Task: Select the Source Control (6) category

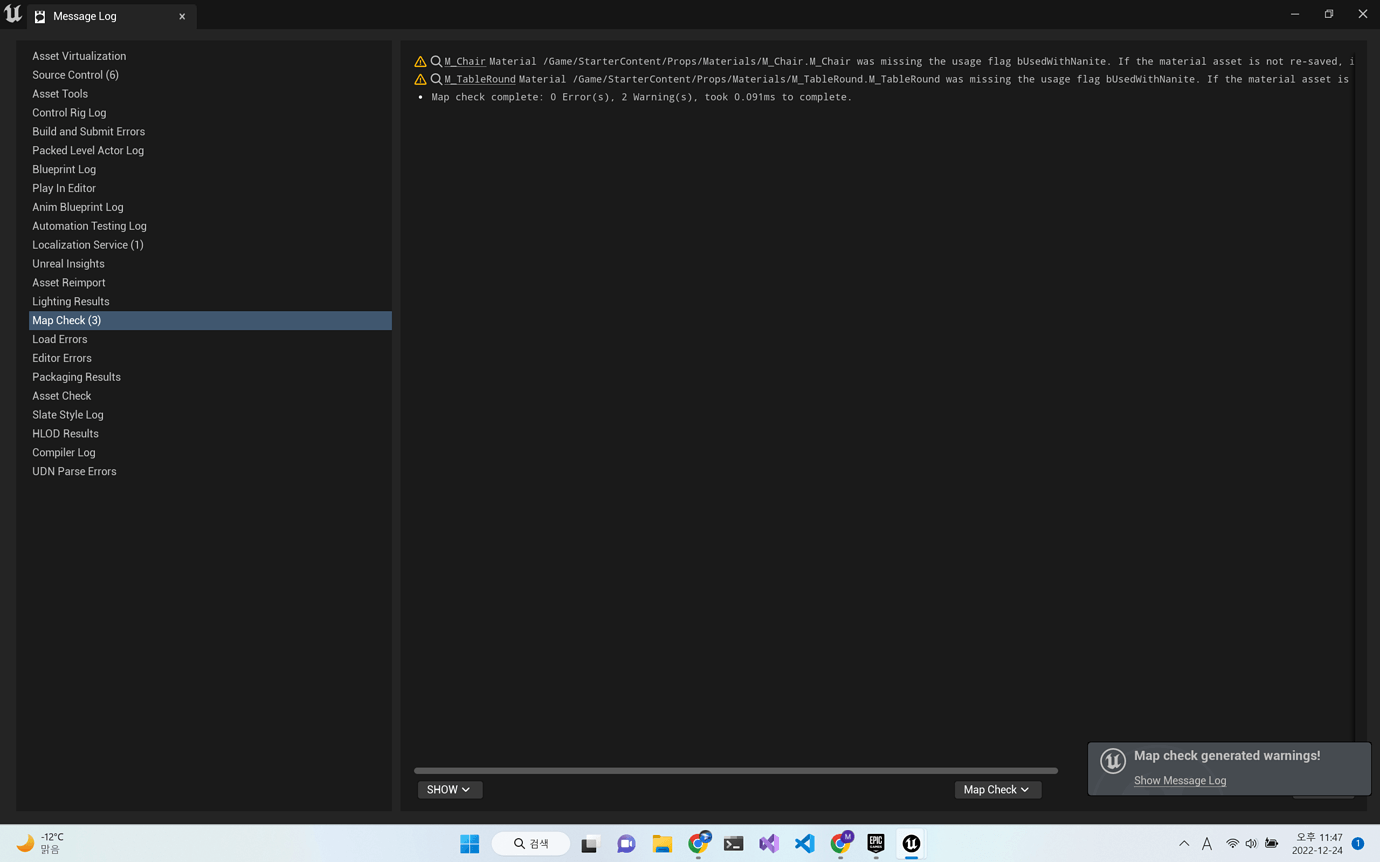Action: click(75, 74)
